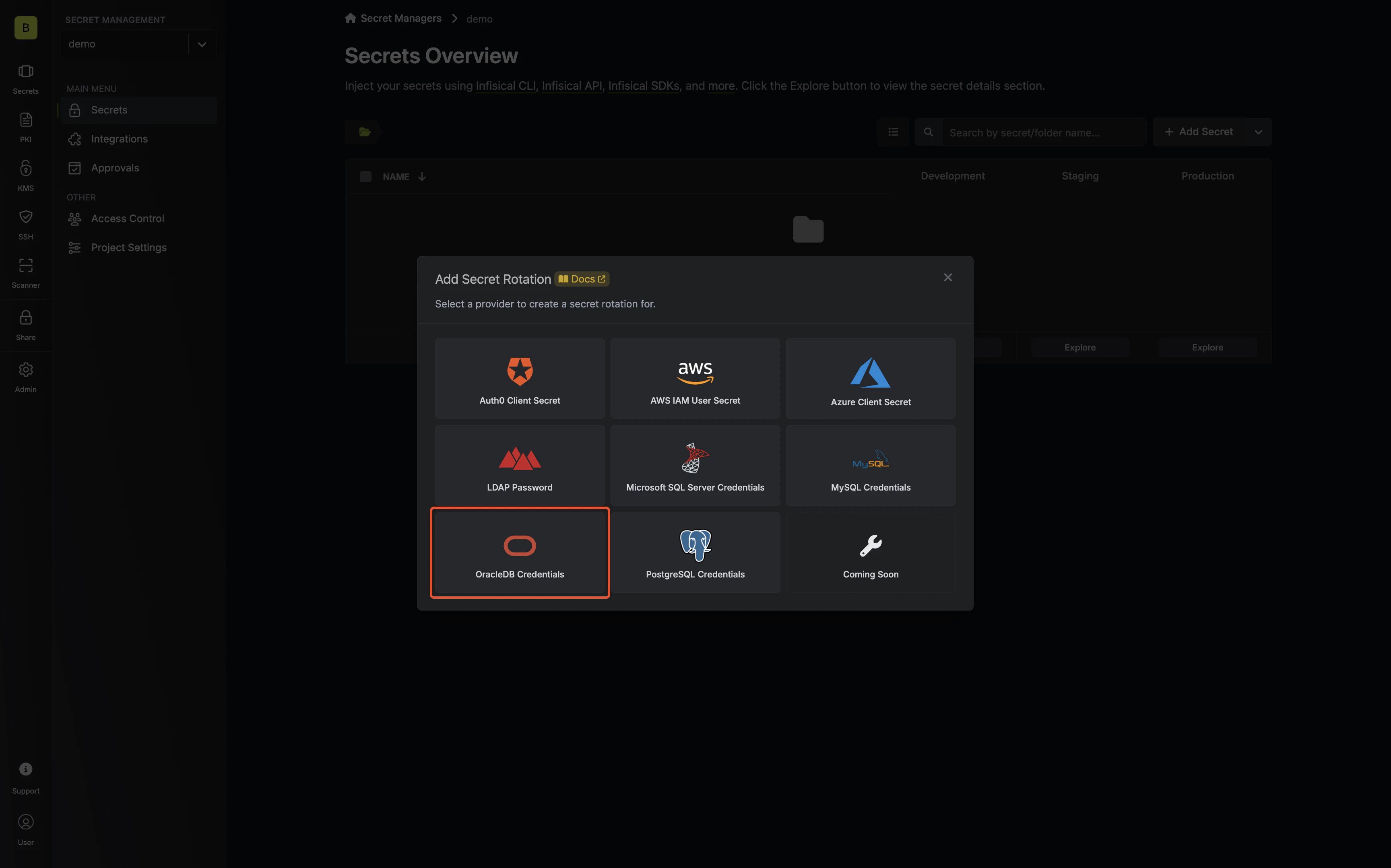Select OracleDB Credentials provider
Screen dimensions: 1391x868
(x=520, y=552)
